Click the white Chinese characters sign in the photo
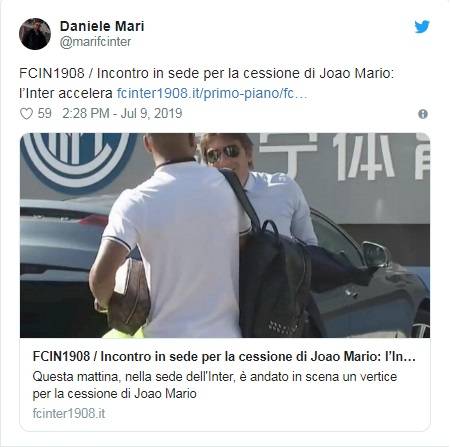 343,157
